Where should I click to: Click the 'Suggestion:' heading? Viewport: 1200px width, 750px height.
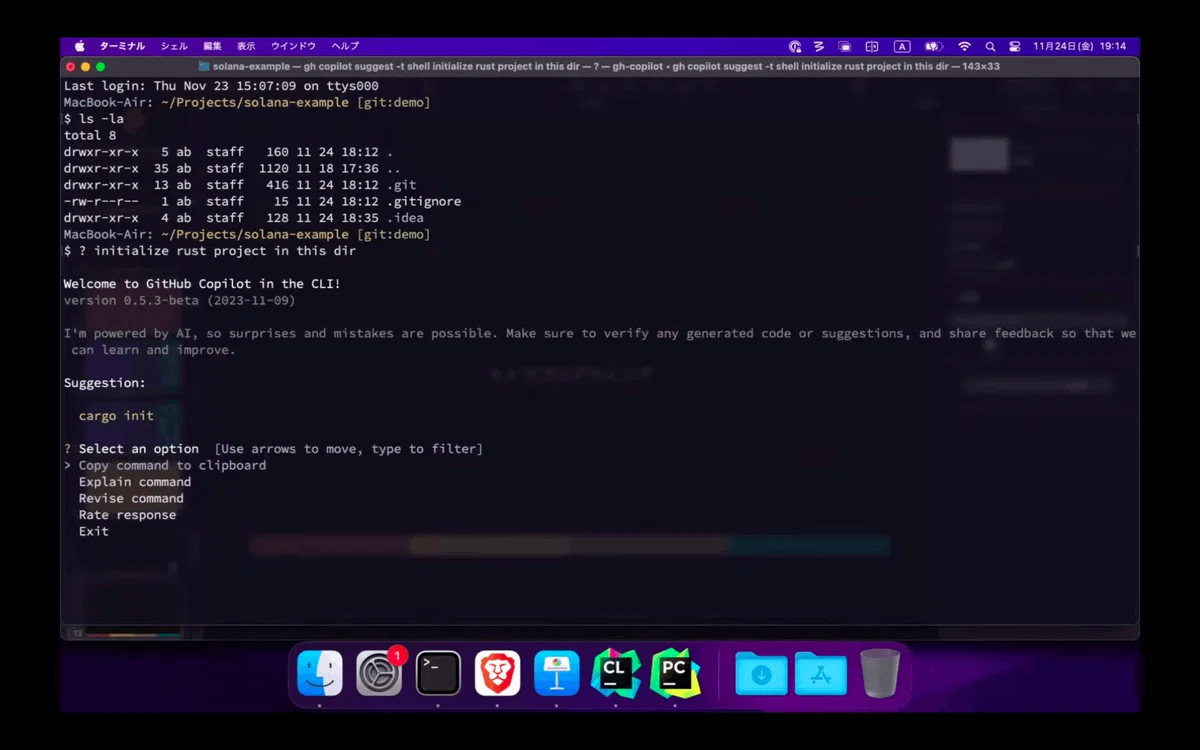pyautogui.click(x=105, y=383)
